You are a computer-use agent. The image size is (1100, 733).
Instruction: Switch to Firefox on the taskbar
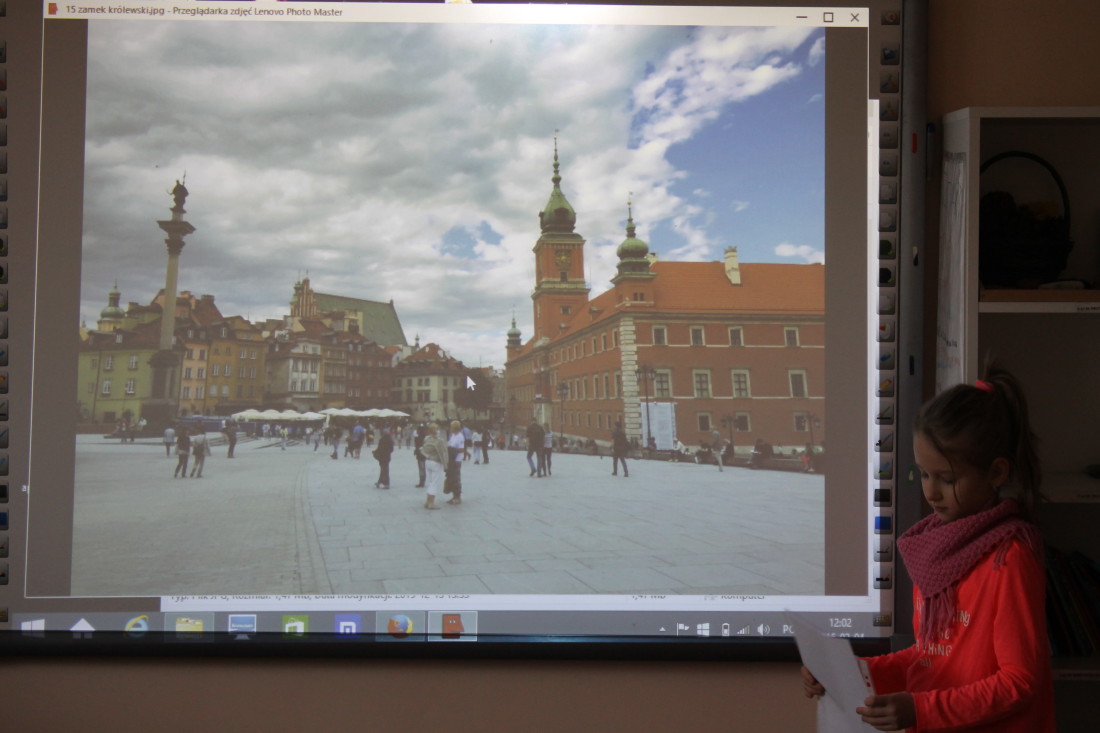400,626
